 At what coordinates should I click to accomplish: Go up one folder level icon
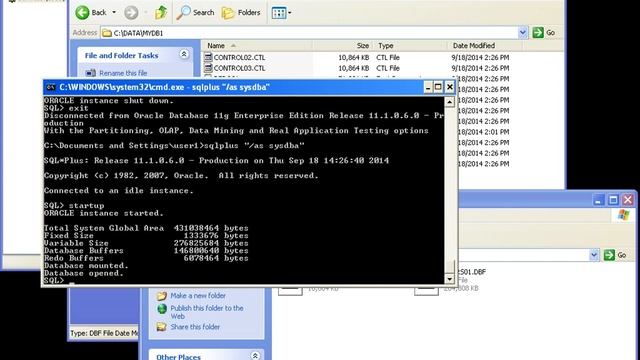[x=160, y=13]
